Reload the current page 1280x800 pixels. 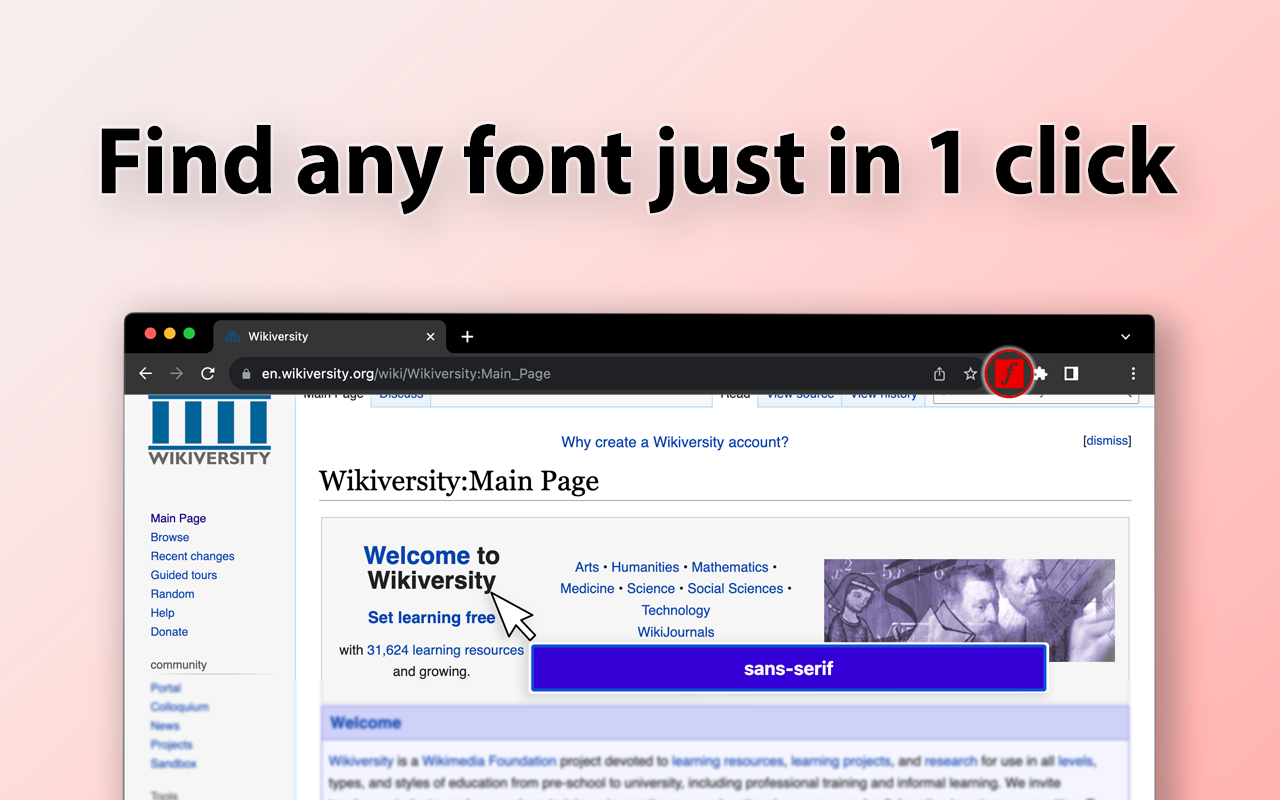pyautogui.click(x=207, y=373)
